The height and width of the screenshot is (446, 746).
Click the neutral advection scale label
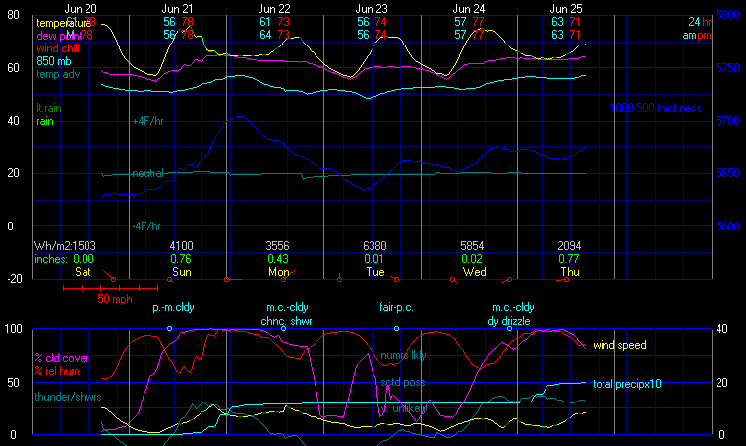148,173
